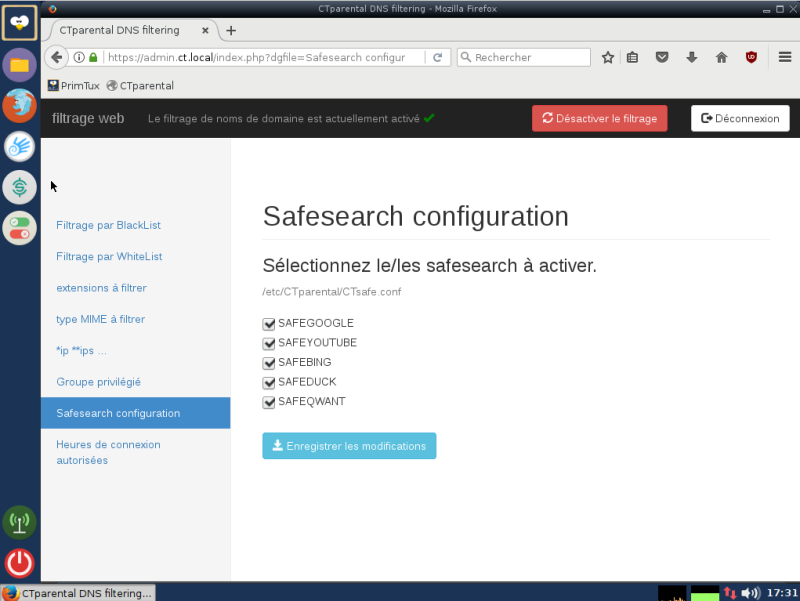Toggle the SAFEYOUTUBE checkbox
This screenshot has height=601, width=800.
pos(268,343)
